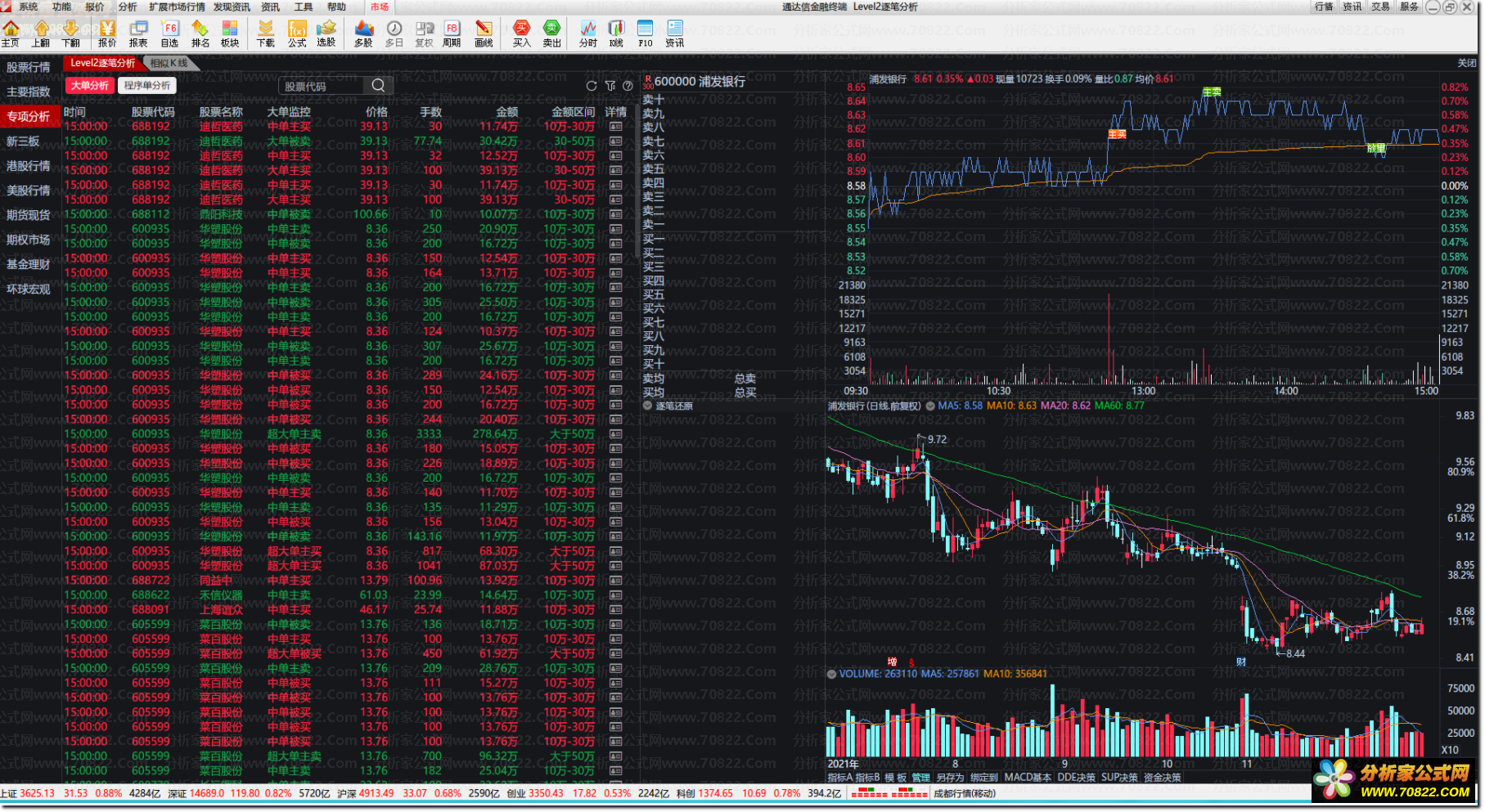
Task: Expand the 逐笔还原 dropdown arrow
Action: (x=648, y=406)
